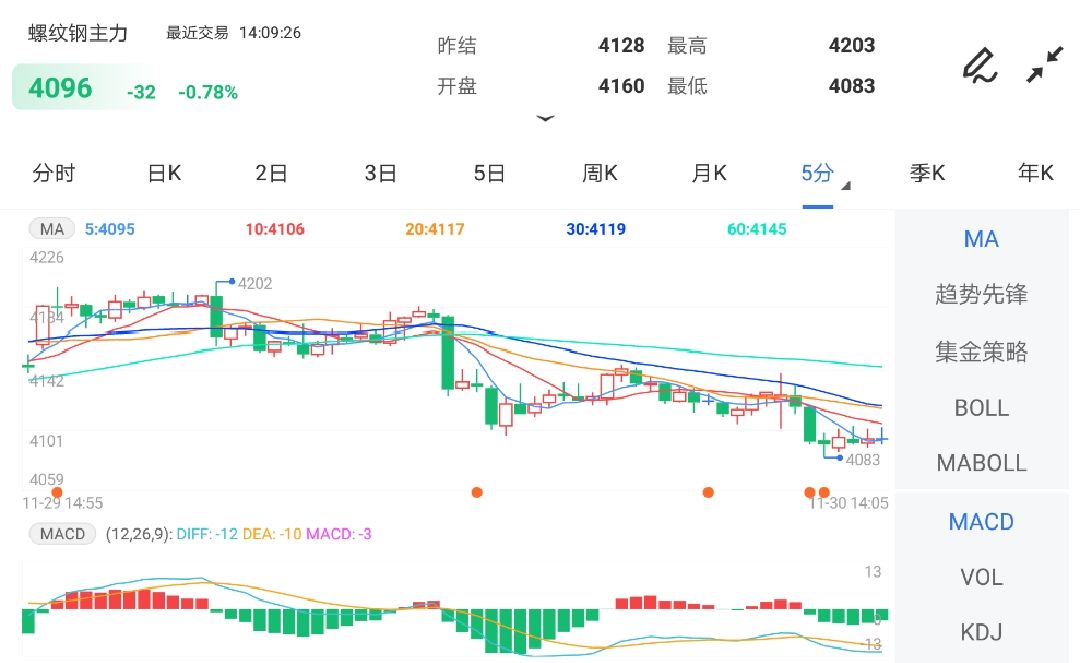The height and width of the screenshot is (663, 1080).
Task: Switch sub-chart to KDJ indicator
Action: click(x=981, y=632)
